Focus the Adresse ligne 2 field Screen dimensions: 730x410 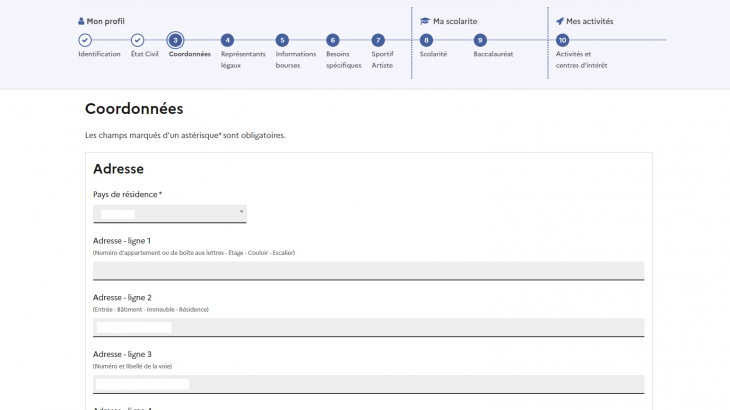(x=368, y=327)
